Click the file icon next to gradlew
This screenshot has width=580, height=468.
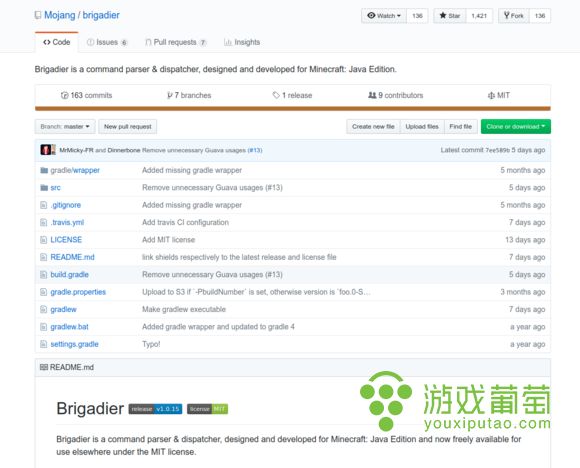pyautogui.click(x=43, y=309)
